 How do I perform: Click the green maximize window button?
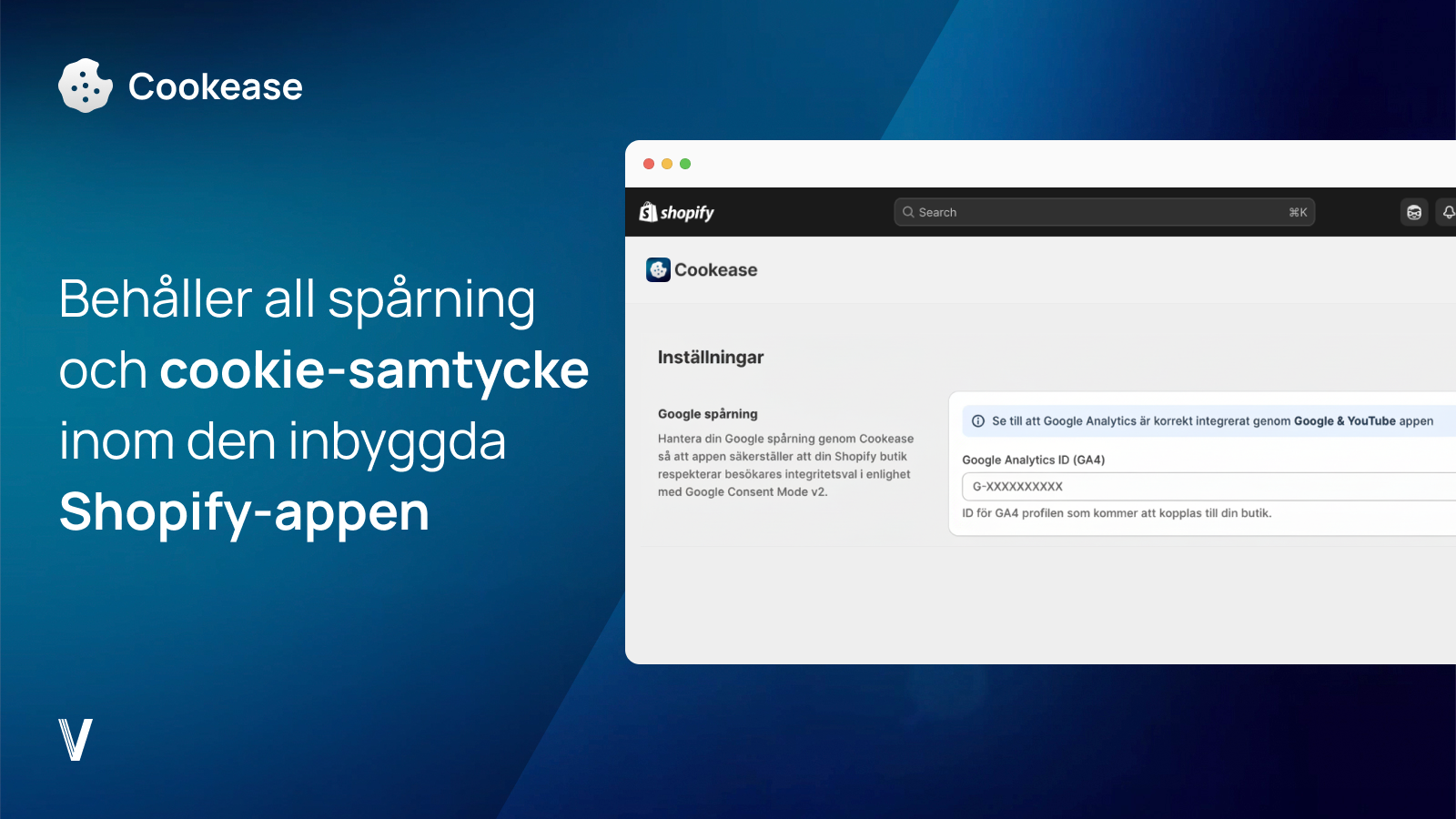[685, 164]
